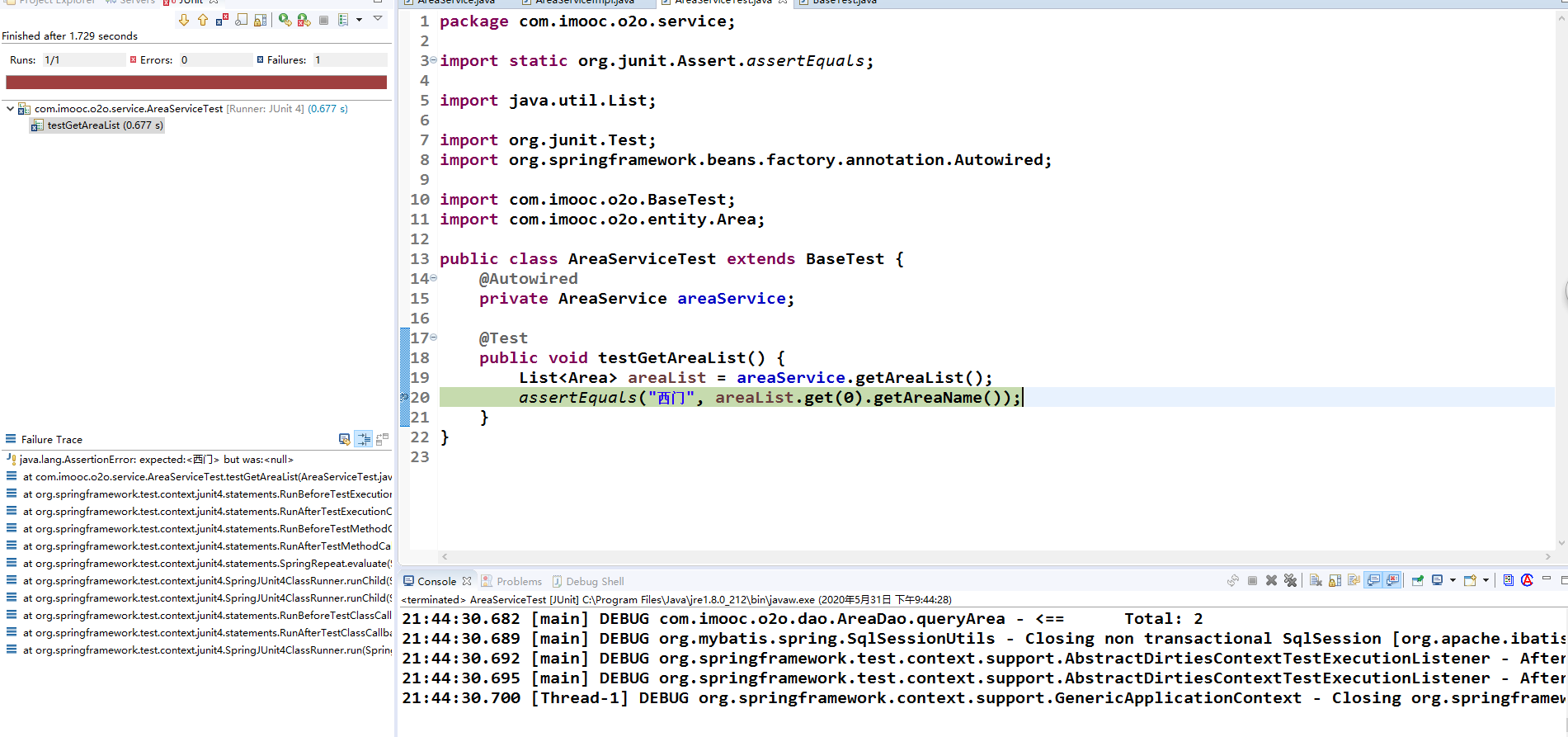Image resolution: width=1568 pixels, height=737 pixels.
Task: Click compare actual with expected icon
Action: [x=382, y=439]
